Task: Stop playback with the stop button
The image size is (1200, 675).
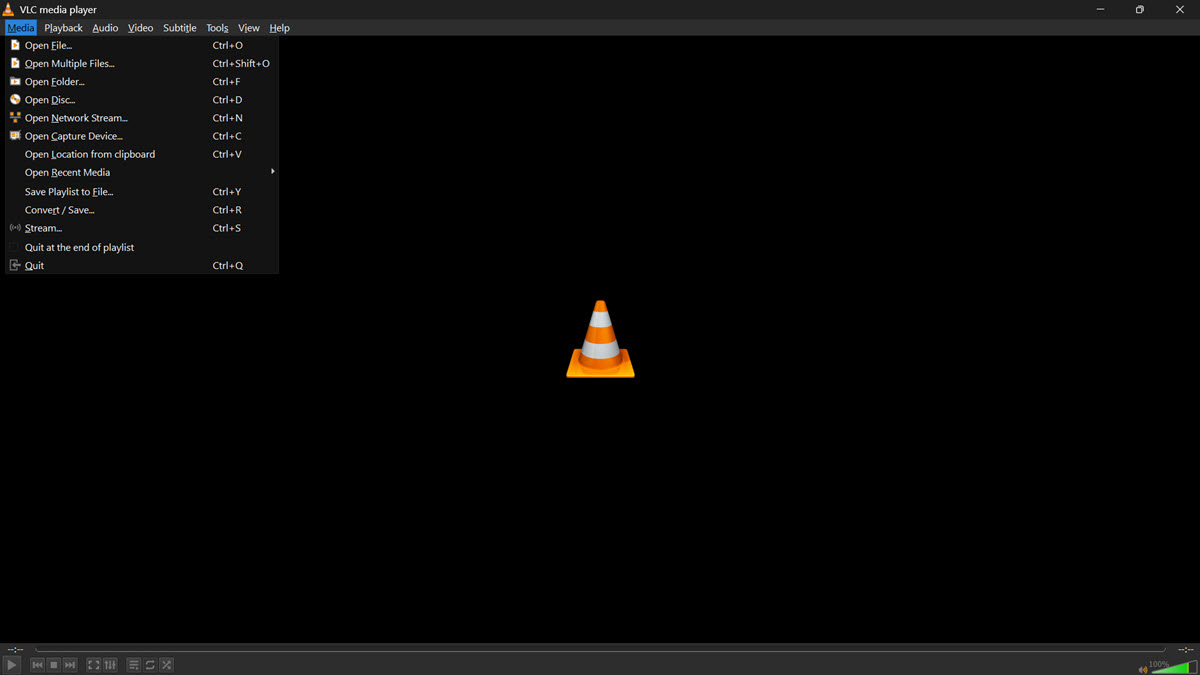Action: (54, 665)
